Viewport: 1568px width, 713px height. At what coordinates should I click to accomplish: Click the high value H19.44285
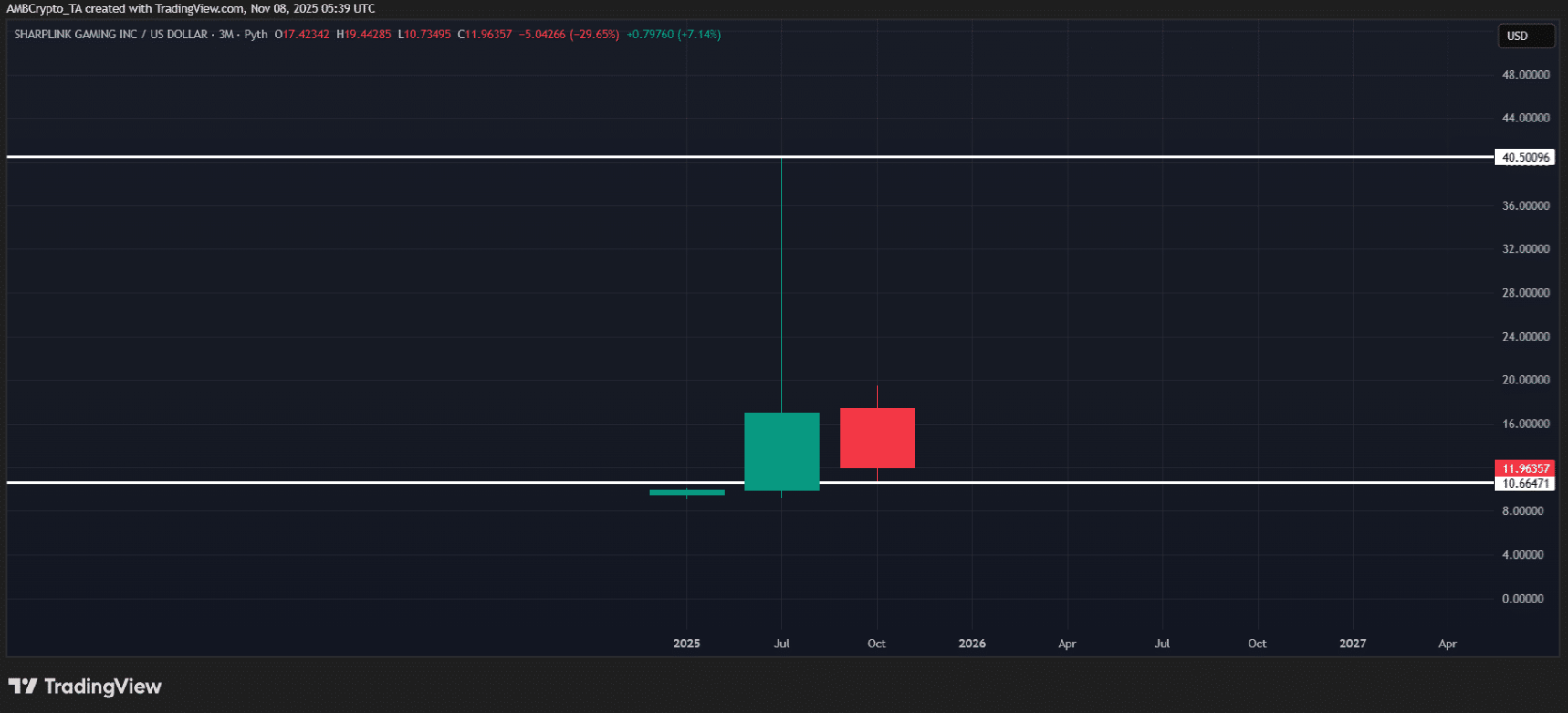tap(363, 35)
